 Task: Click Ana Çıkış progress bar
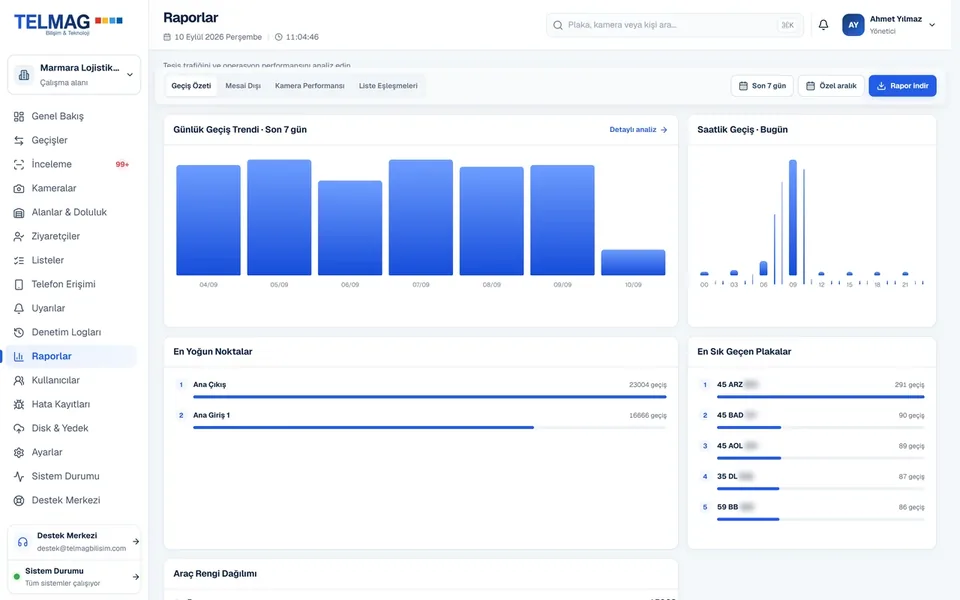click(430, 397)
